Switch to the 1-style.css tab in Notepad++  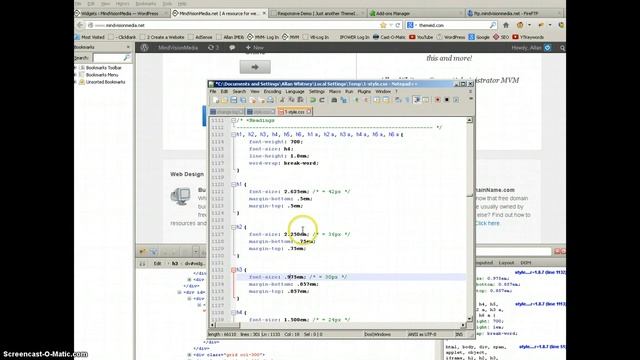pyautogui.click(x=294, y=111)
